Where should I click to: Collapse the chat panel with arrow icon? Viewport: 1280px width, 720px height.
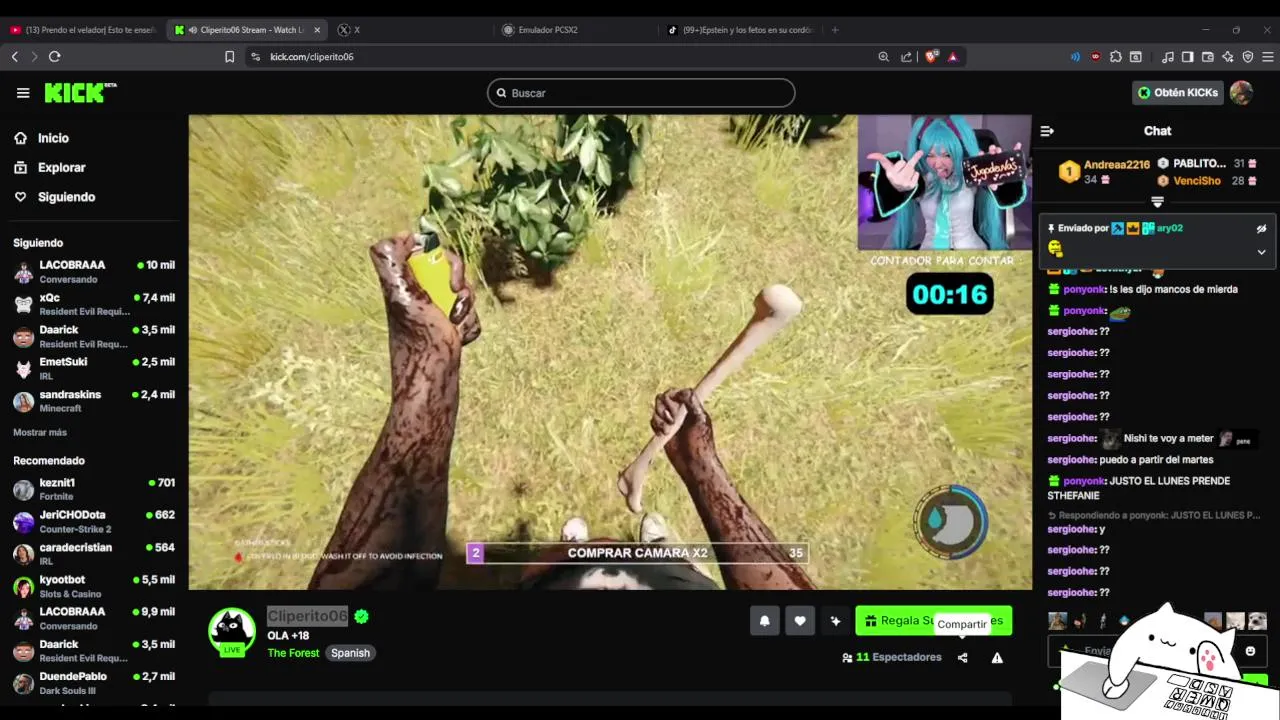tap(1047, 131)
